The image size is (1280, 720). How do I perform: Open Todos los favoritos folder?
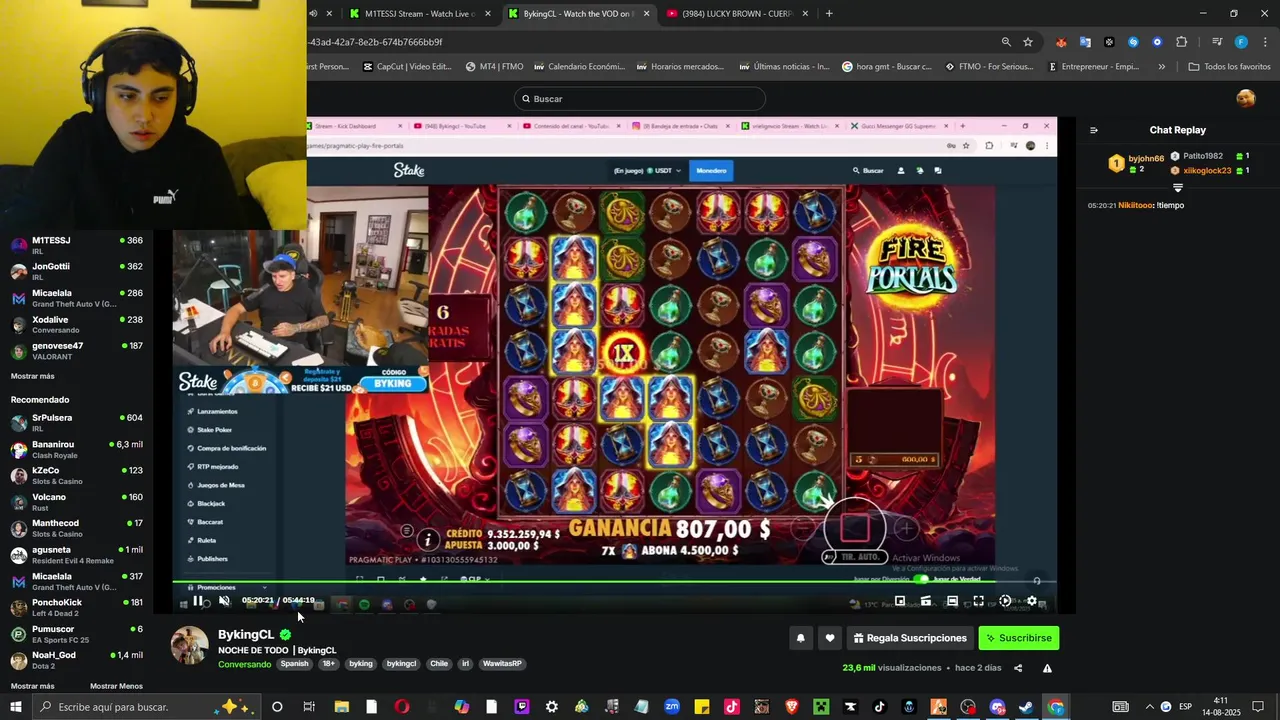click(1229, 67)
